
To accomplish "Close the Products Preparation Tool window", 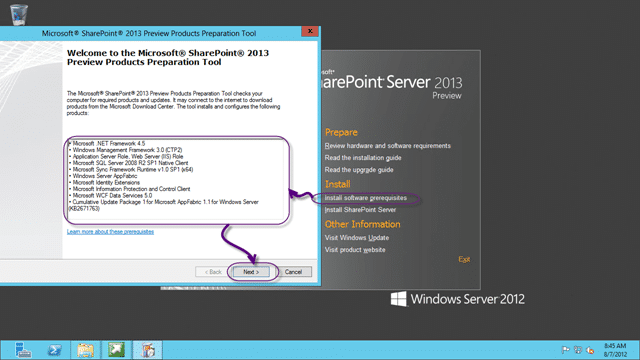I will [x=310, y=31].
